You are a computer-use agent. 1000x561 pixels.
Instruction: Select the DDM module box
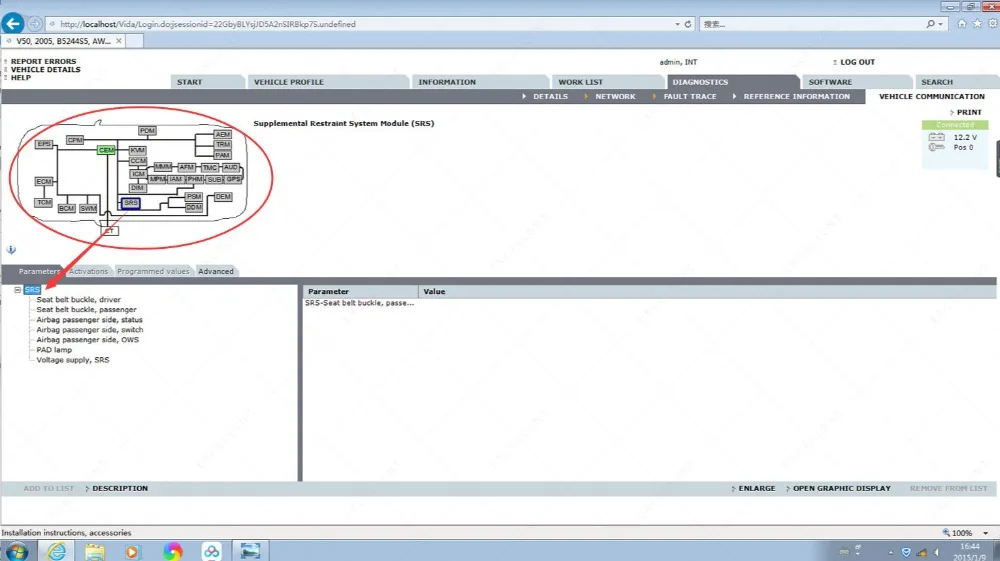(x=194, y=208)
